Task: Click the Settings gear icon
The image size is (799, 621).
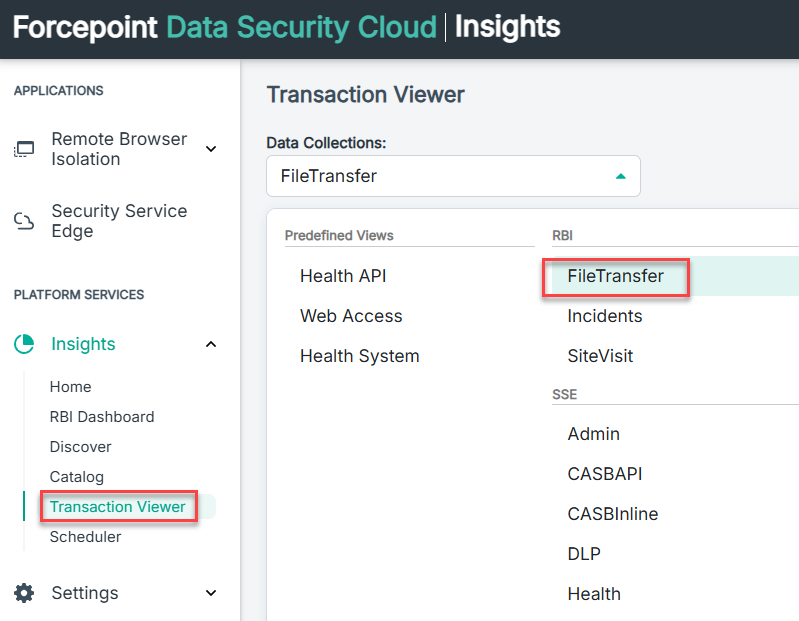Action: 23,593
